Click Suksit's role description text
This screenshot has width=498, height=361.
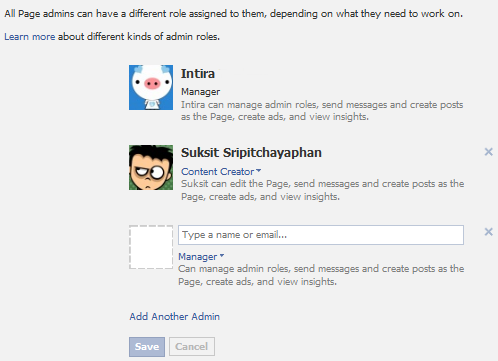click(x=322, y=190)
